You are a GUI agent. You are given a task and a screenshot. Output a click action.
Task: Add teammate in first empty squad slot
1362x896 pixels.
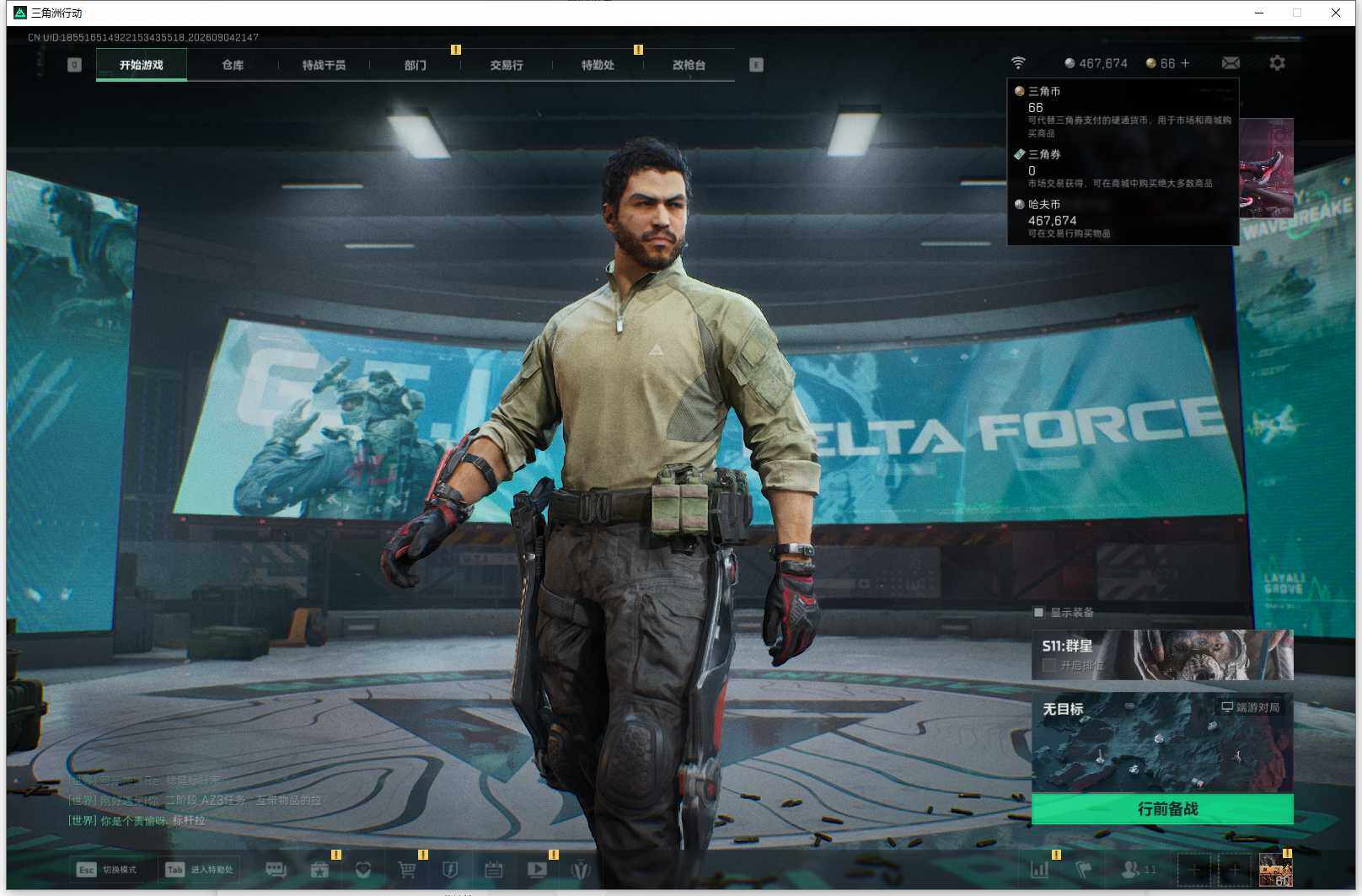[1193, 869]
